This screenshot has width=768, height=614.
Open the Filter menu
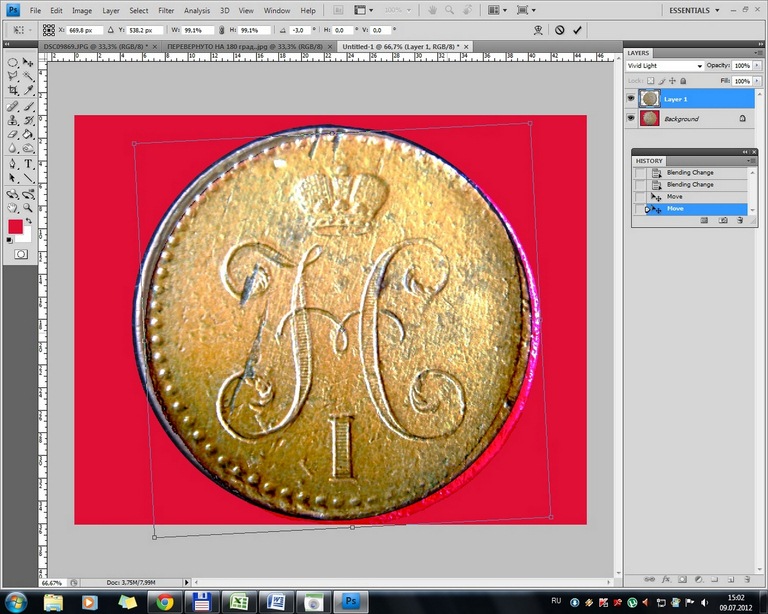166,10
